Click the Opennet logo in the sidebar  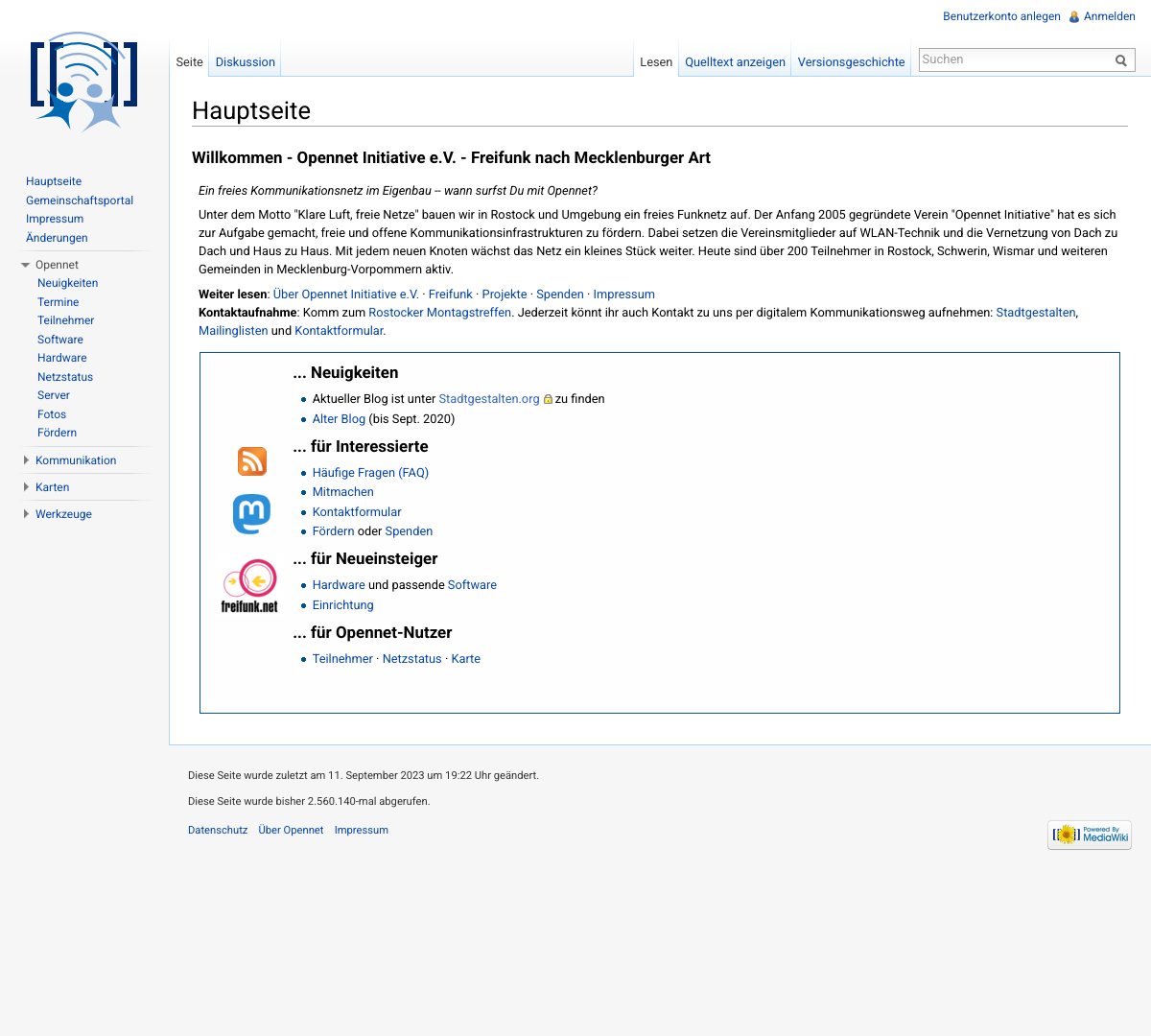pos(83,82)
